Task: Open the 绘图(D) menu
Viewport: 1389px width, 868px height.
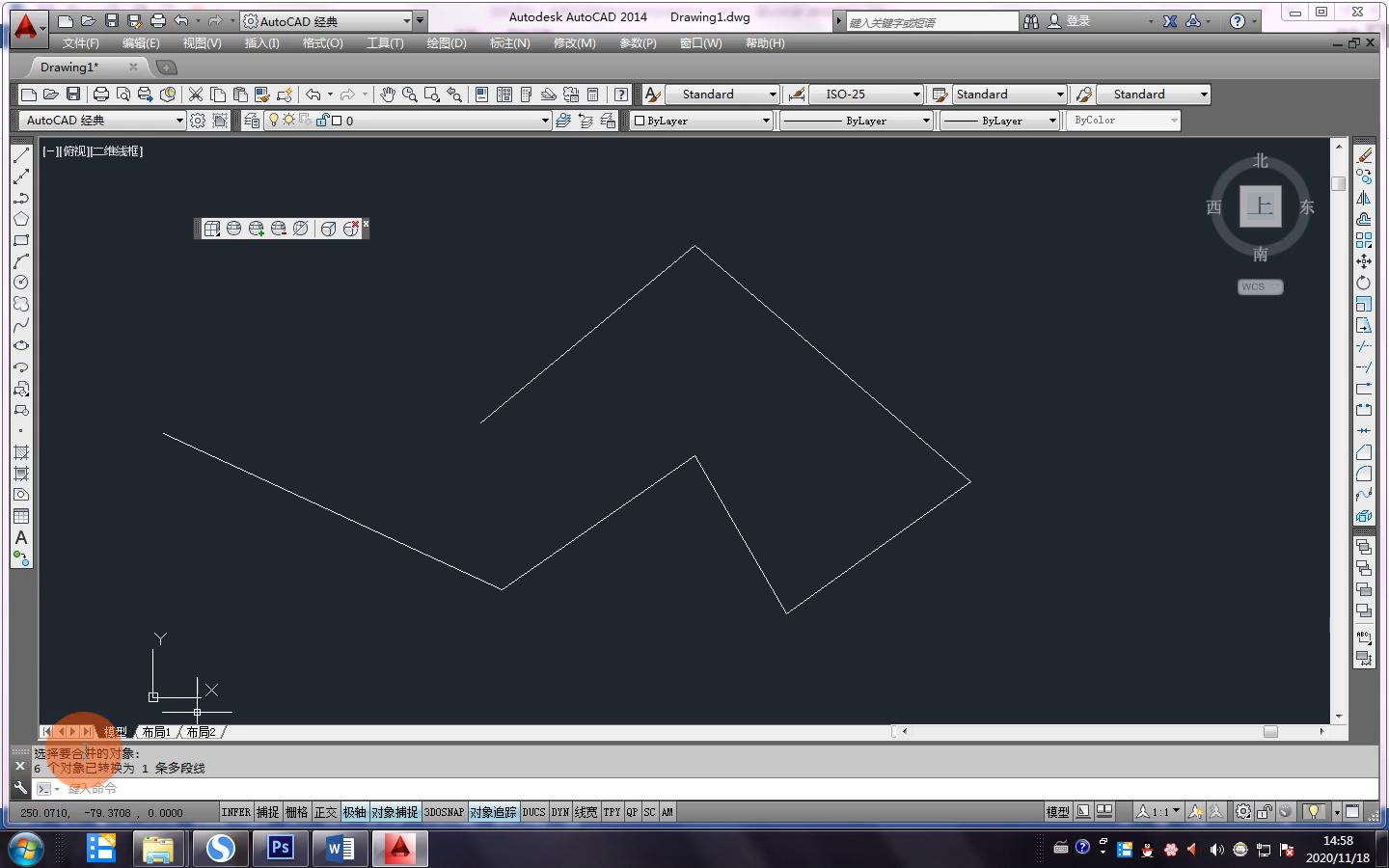Action: 446,43
